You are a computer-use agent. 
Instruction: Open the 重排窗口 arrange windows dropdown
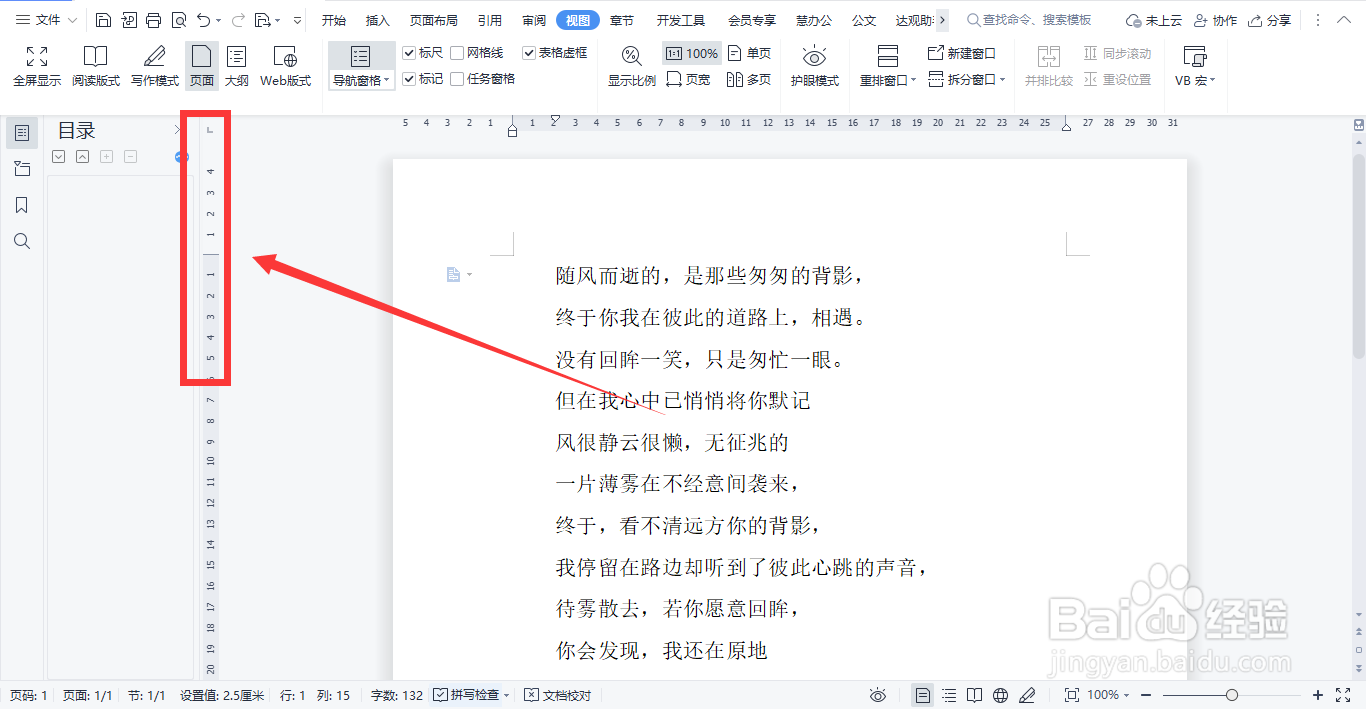tap(888, 81)
